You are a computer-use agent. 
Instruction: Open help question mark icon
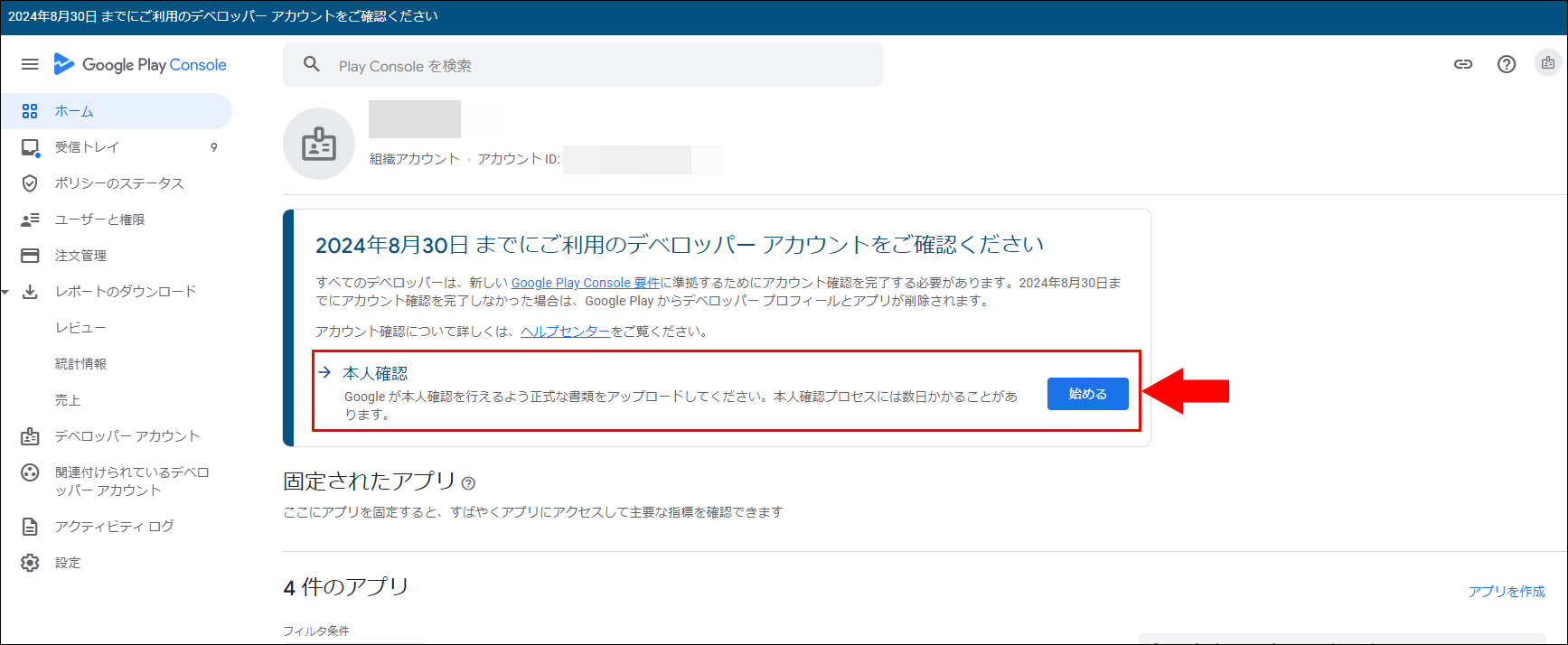1507,64
